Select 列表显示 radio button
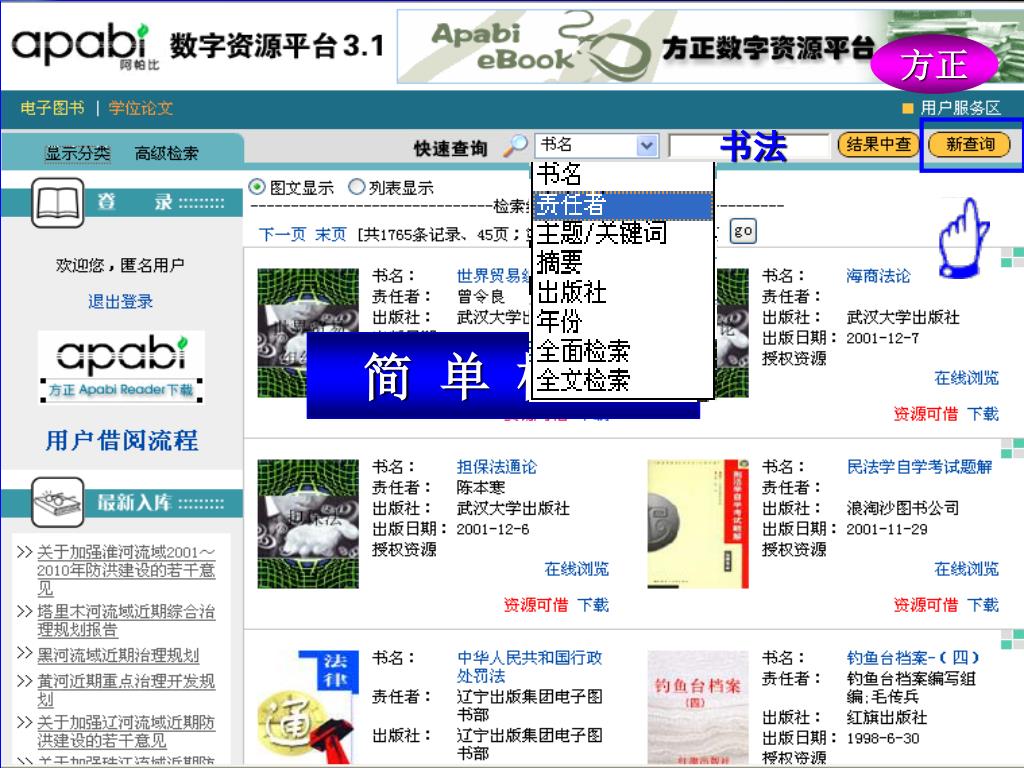This screenshot has width=1024, height=768. (x=356, y=187)
